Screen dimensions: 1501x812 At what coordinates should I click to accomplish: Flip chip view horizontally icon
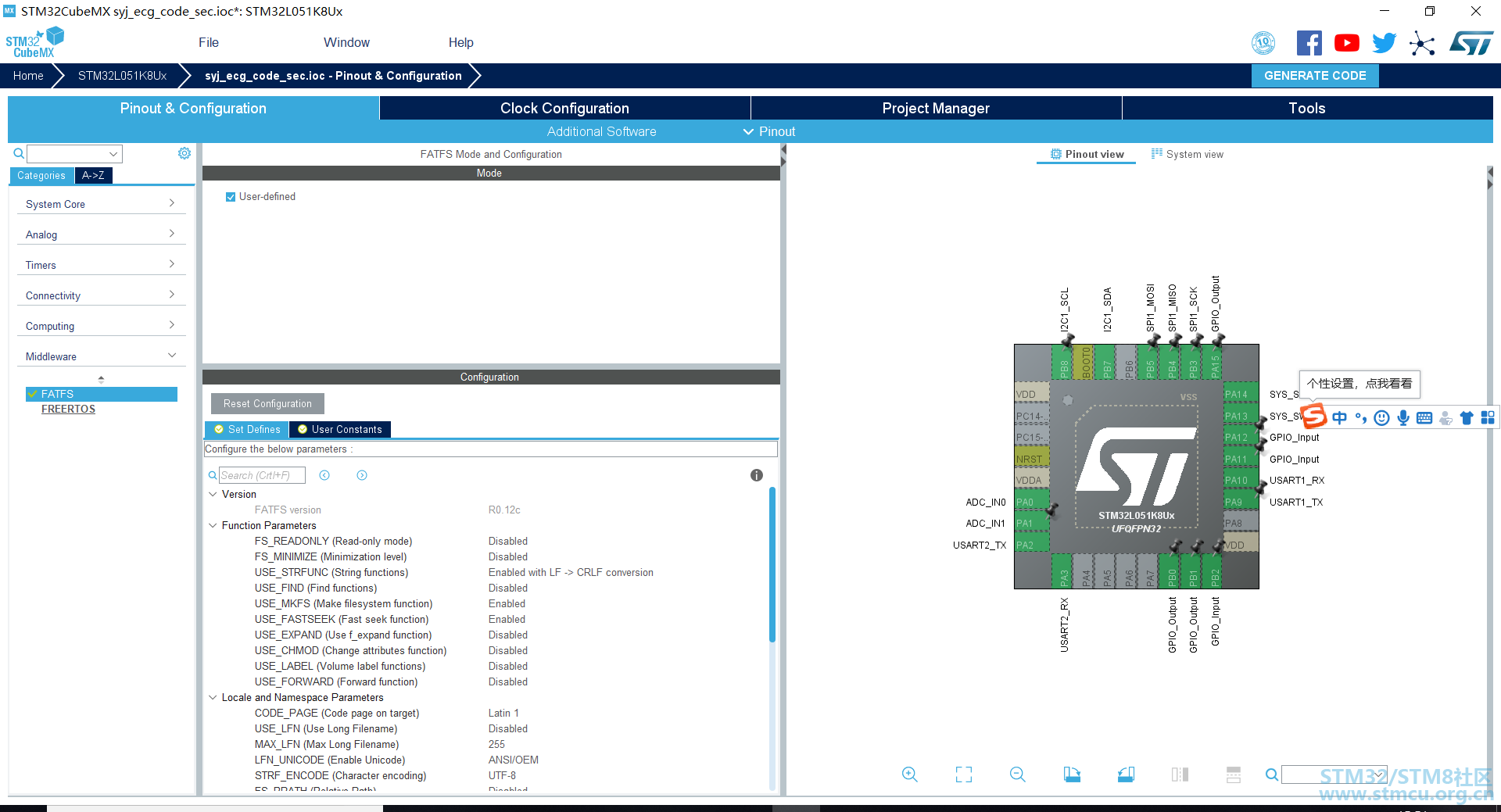pos(1180,774)
